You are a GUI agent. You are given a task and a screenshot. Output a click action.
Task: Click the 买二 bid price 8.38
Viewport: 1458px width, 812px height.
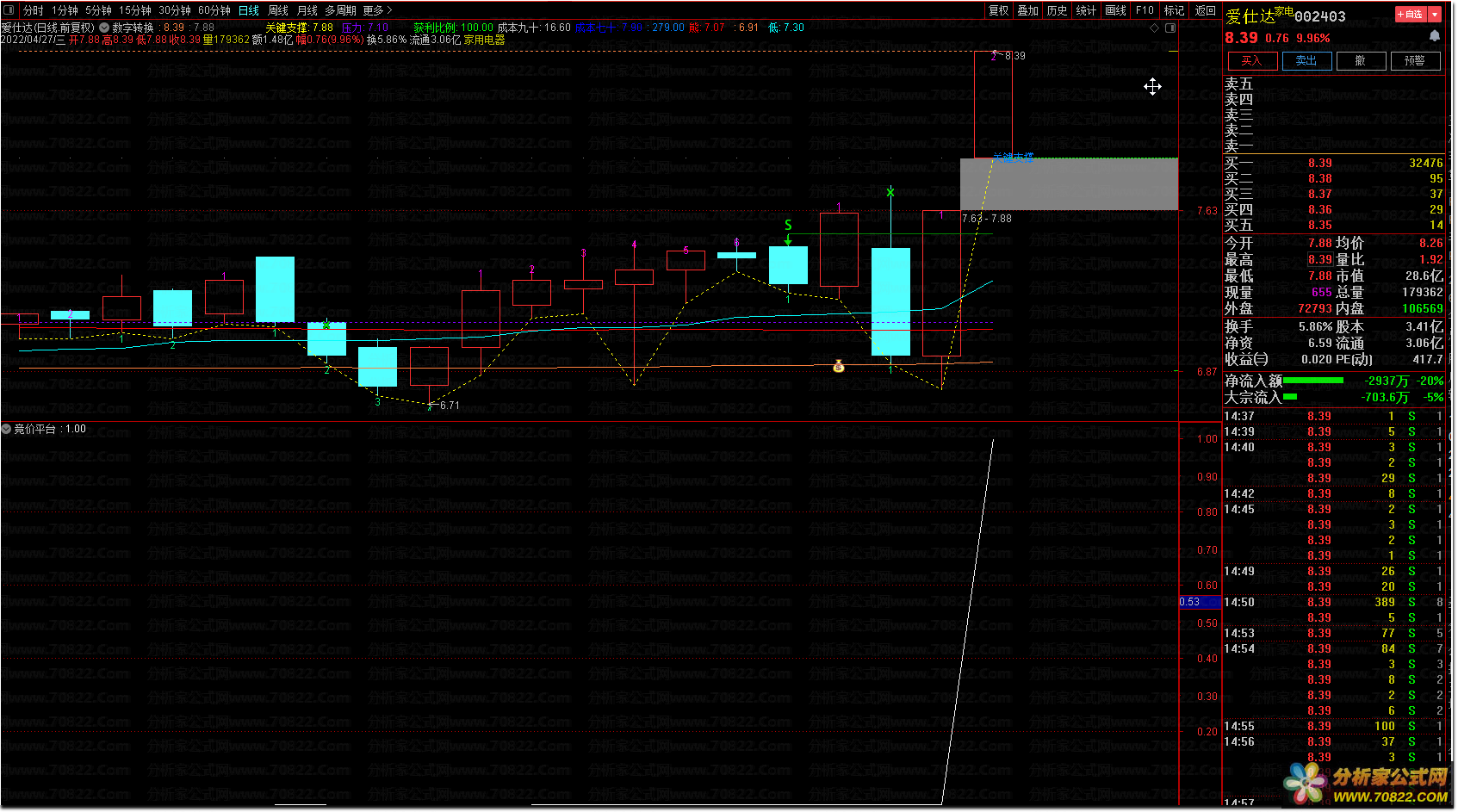coord(1319,178)
